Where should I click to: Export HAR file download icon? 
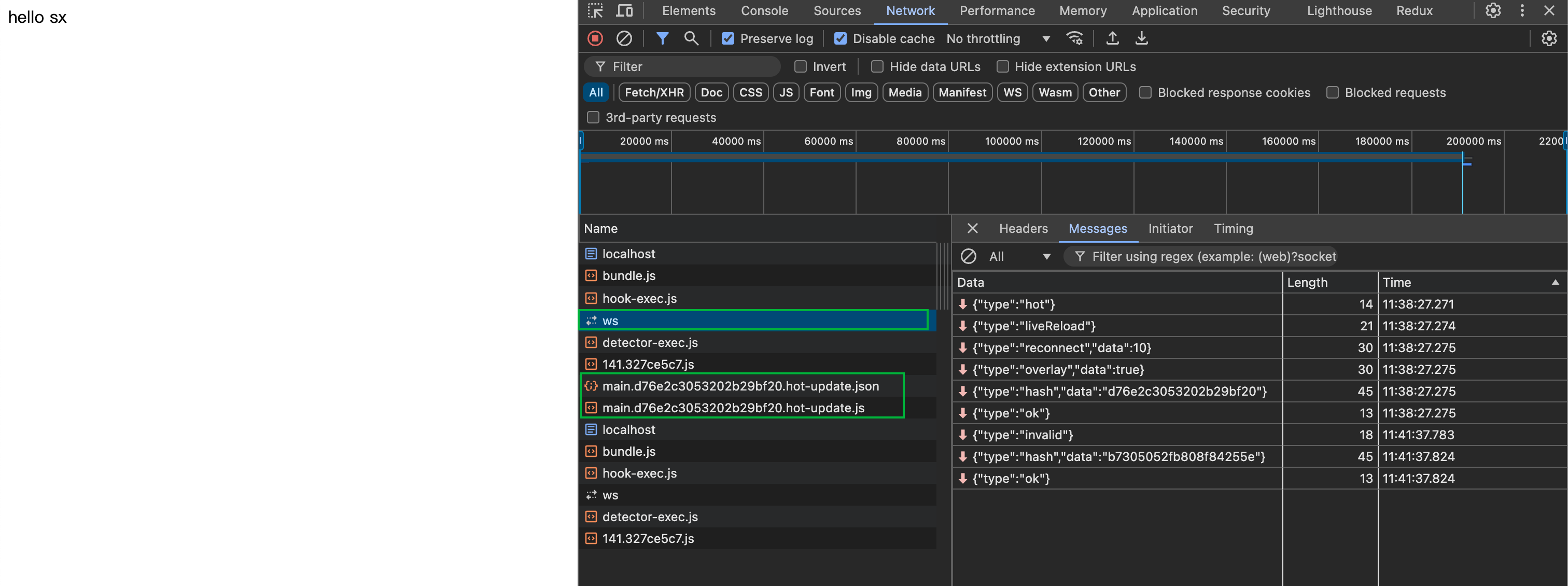pyautogui.click(x=1141, y=38)
